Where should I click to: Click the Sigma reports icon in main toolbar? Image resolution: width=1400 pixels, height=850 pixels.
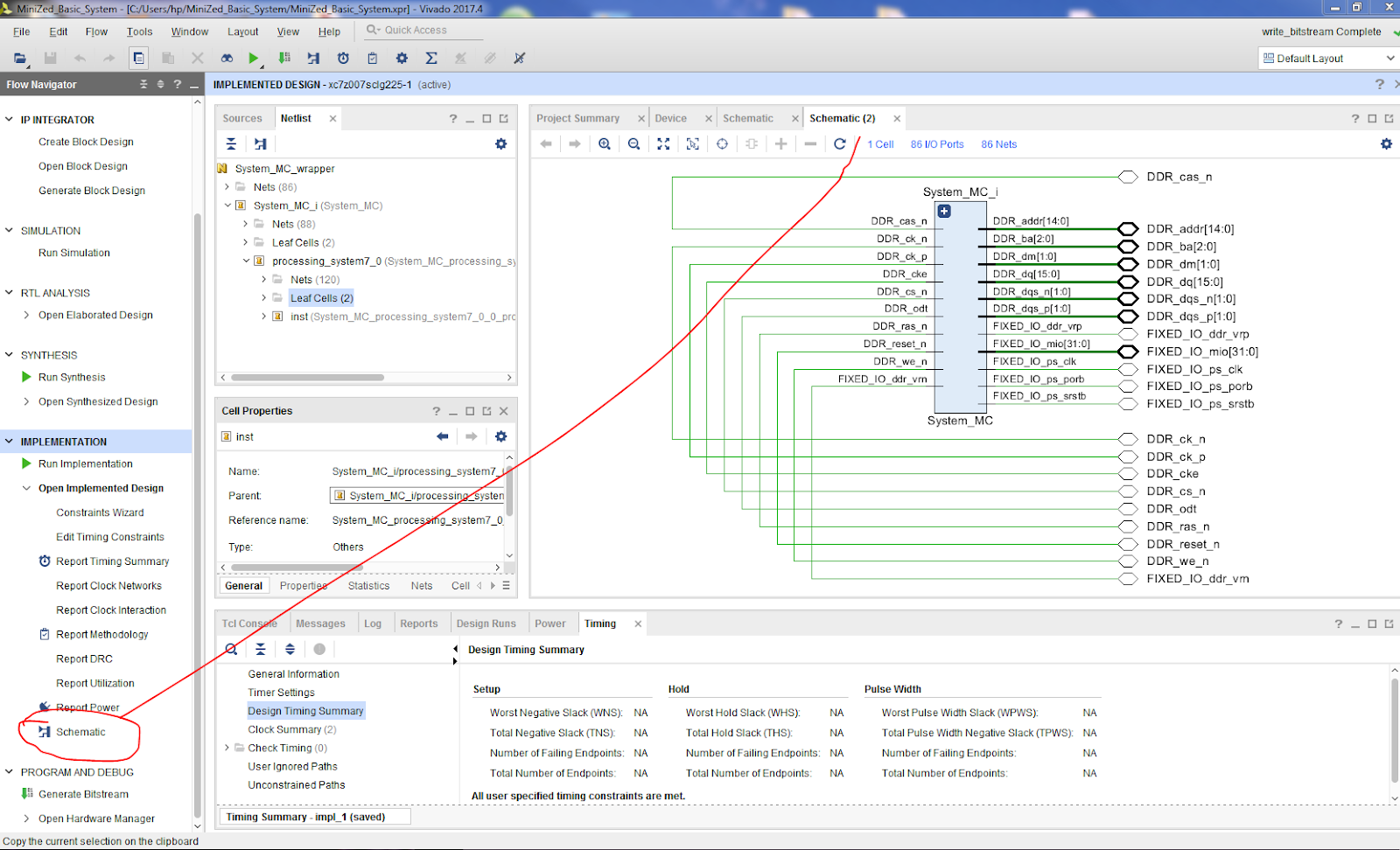431,58
